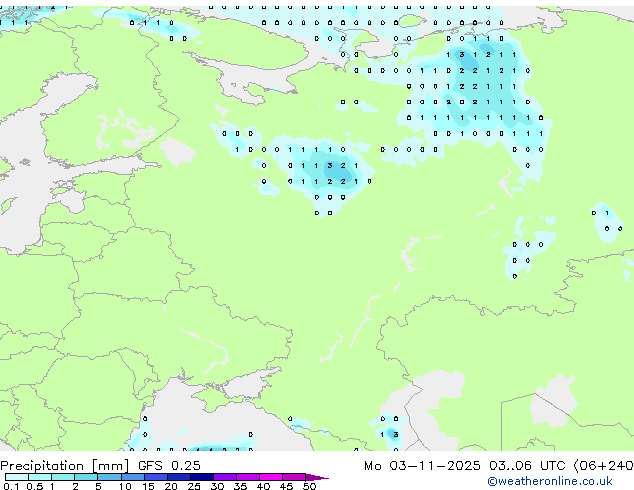Select the legend swatch between 30 and 35
This screenshot has width=634, height=490.
(225, 477)
